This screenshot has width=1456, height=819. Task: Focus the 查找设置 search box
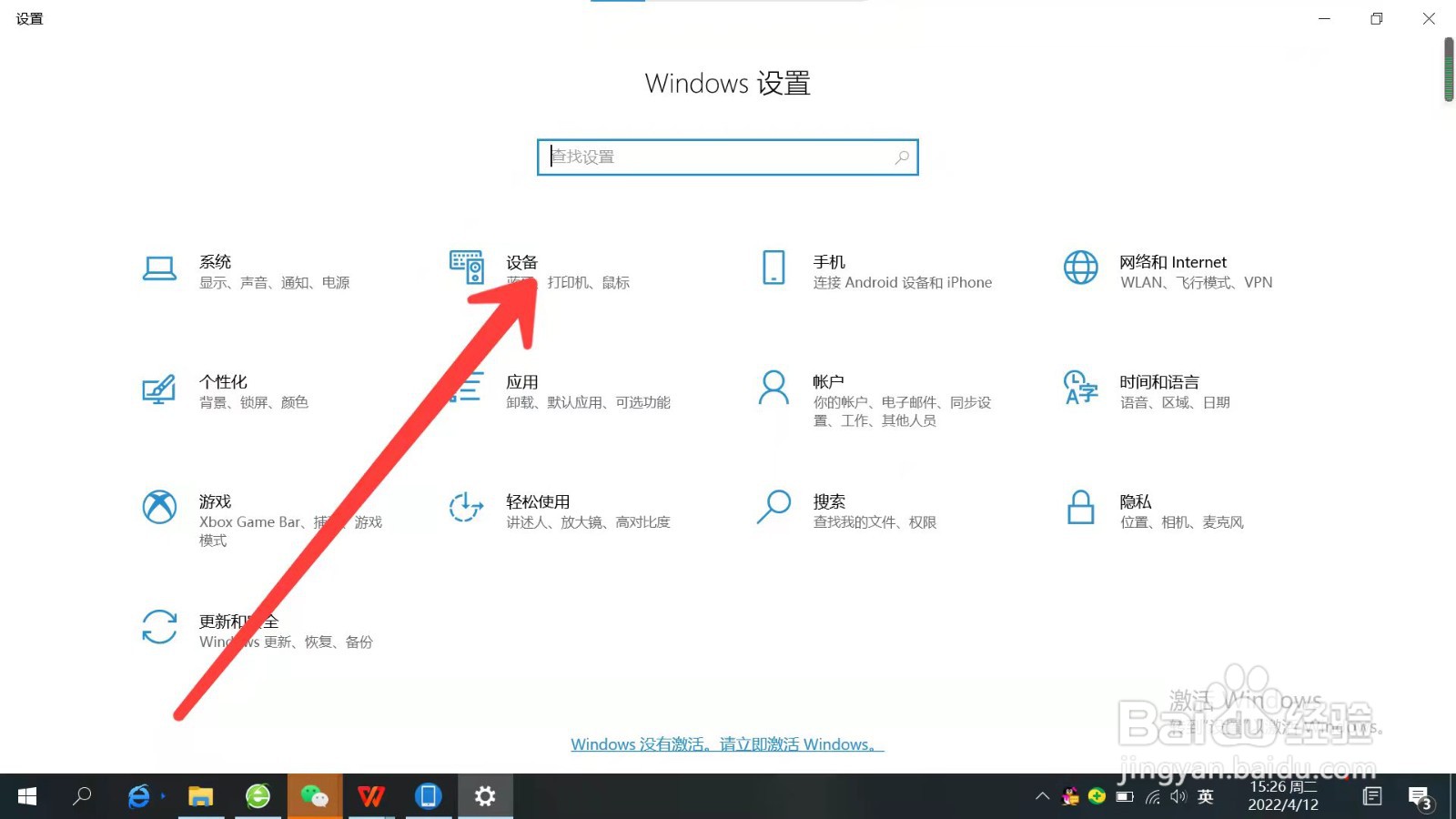click(727, 157)
